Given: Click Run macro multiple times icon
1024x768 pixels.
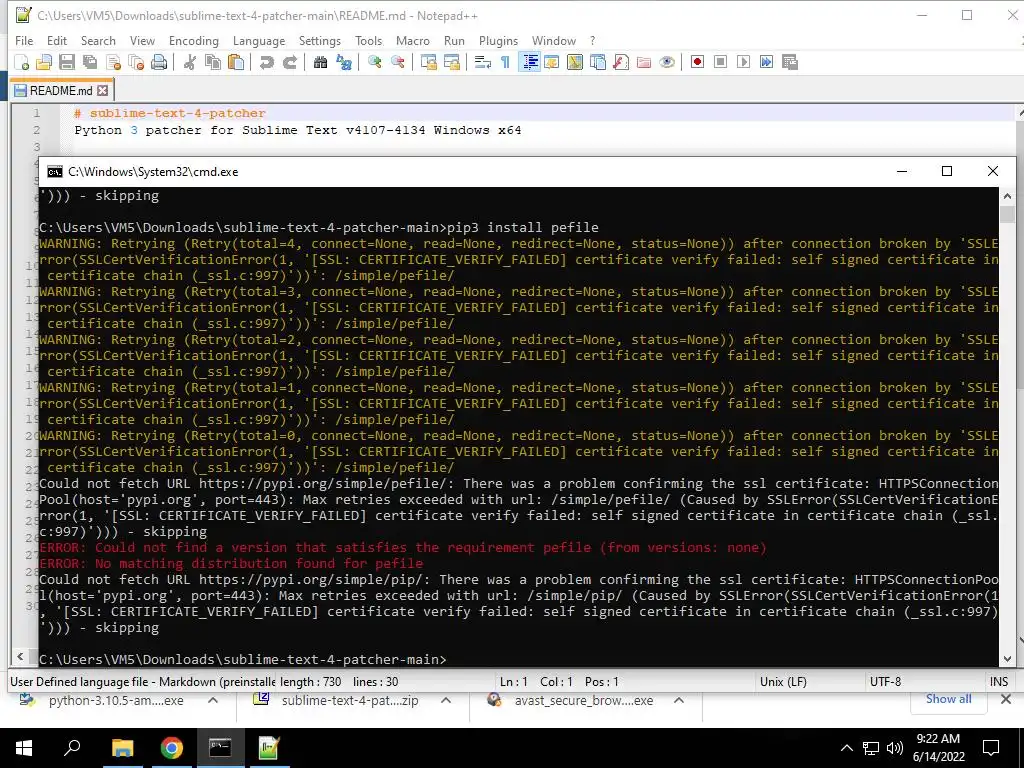Looking at the screenshot, I should [x=766, y=62].
